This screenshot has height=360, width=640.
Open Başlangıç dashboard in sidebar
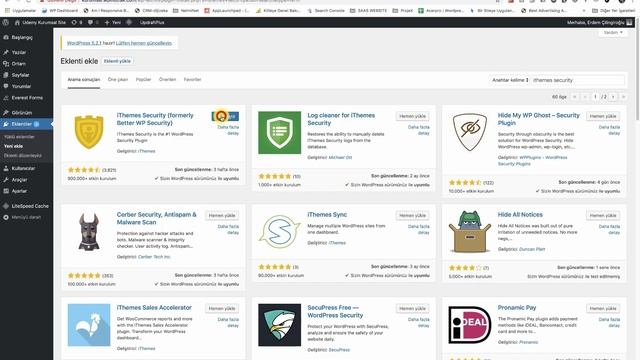tap(22, 38)
